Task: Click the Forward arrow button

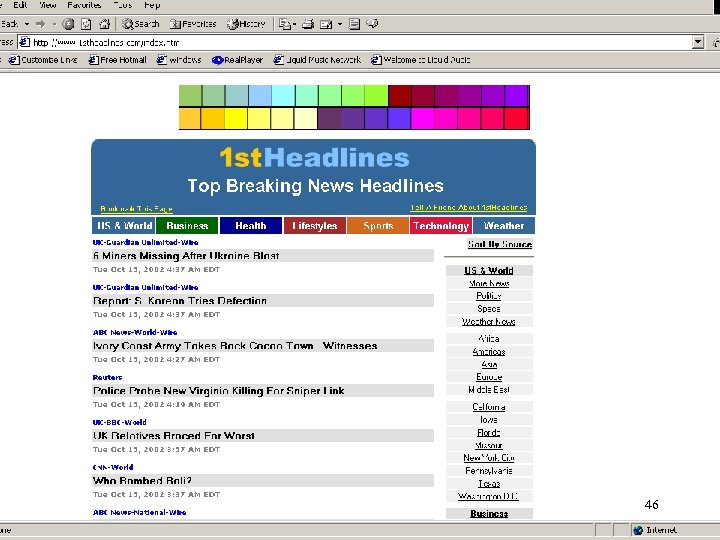Action: click(x=40, y=23)
